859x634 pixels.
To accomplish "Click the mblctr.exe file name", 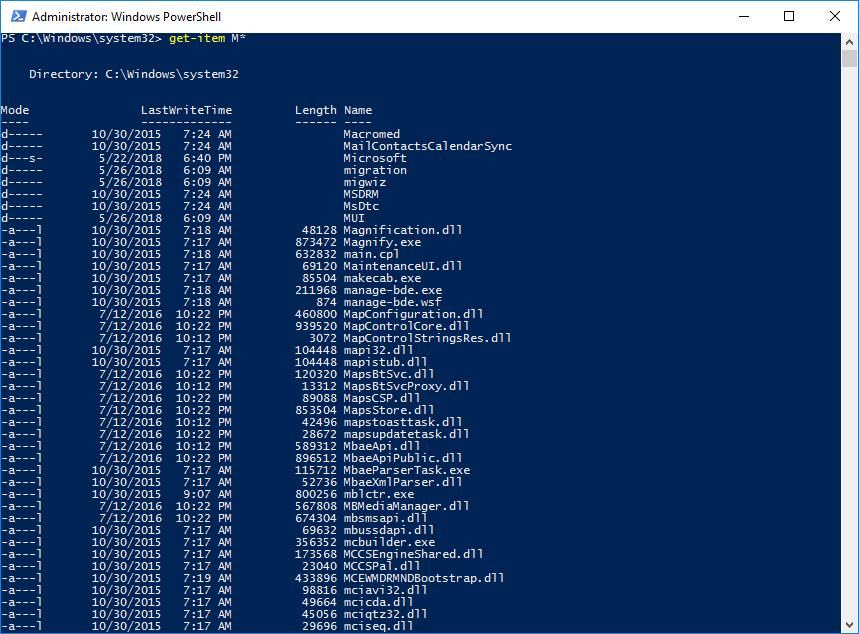I will pos(378,494).
